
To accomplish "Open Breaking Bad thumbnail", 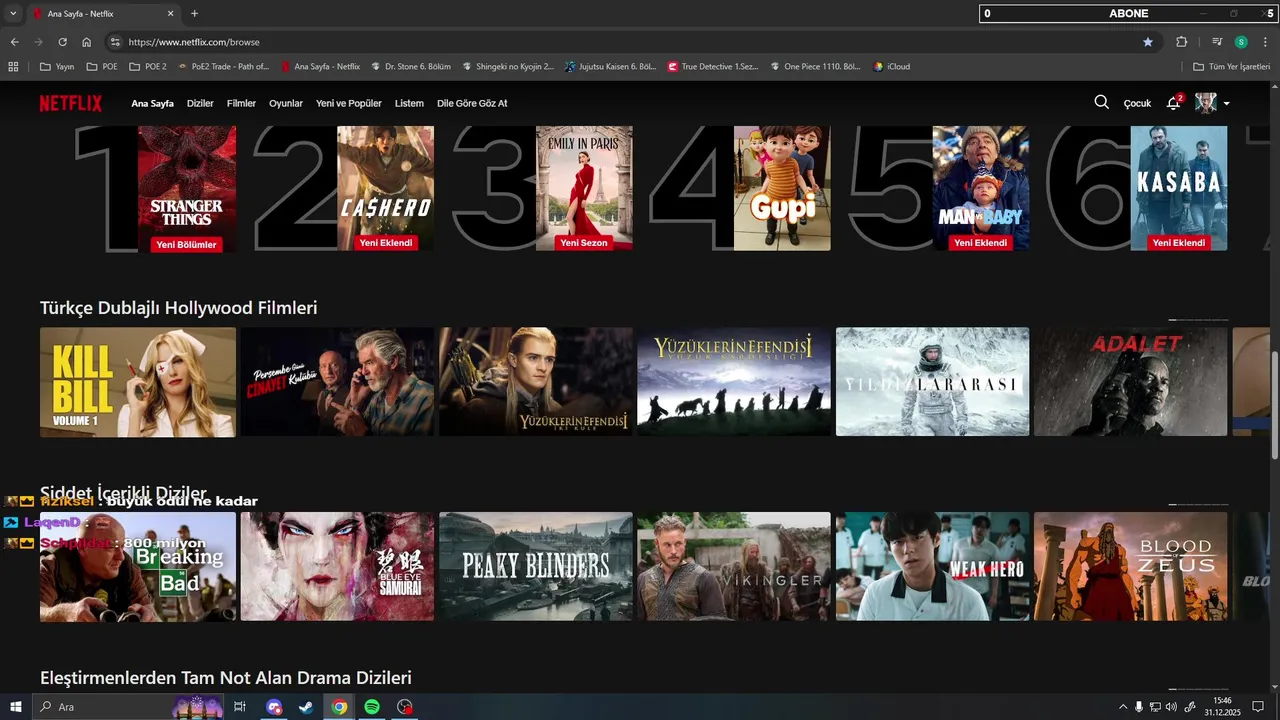I will (x=138, y=567).
